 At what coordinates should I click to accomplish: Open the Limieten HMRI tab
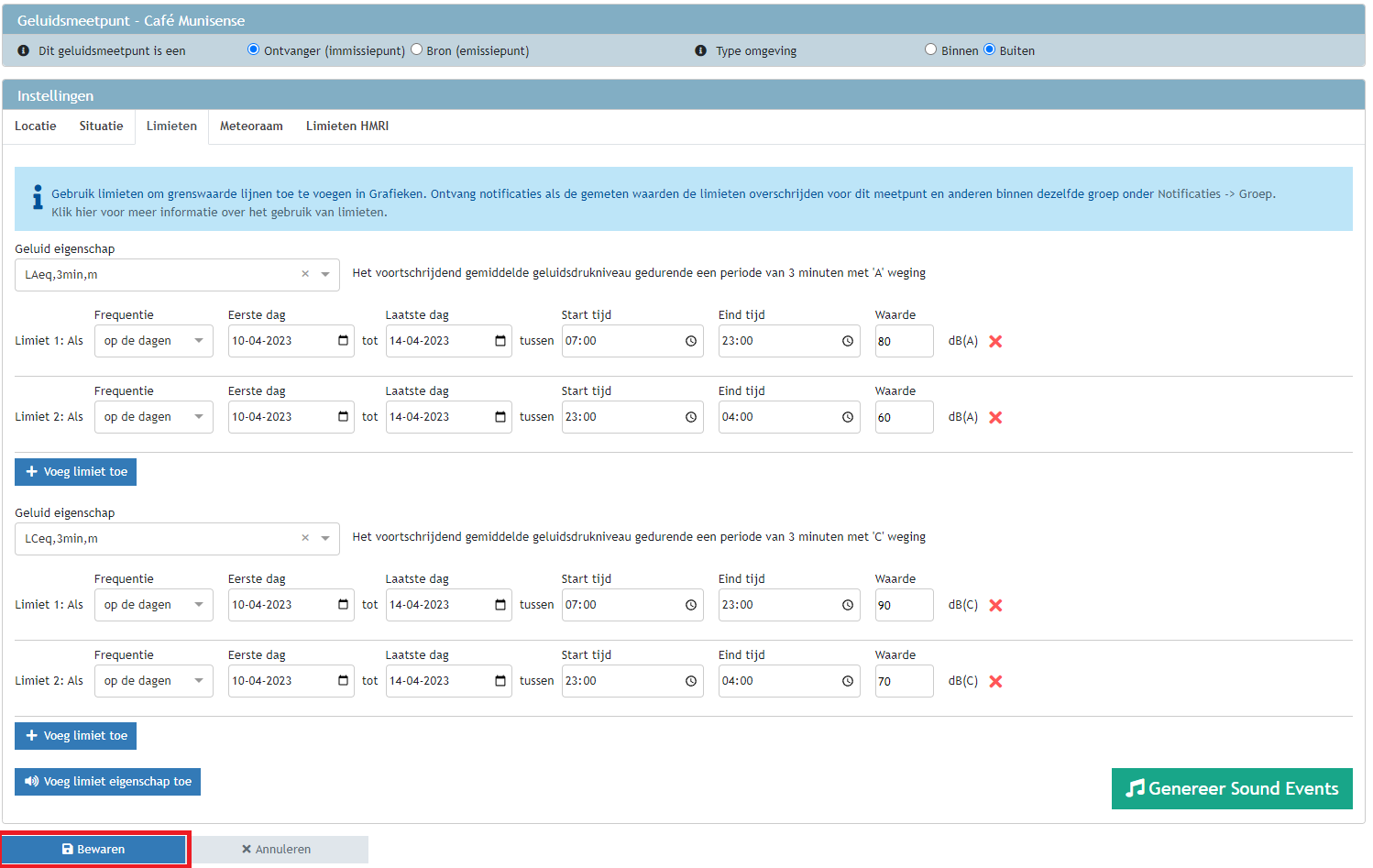pyautogui.click(x=346, y=126)
